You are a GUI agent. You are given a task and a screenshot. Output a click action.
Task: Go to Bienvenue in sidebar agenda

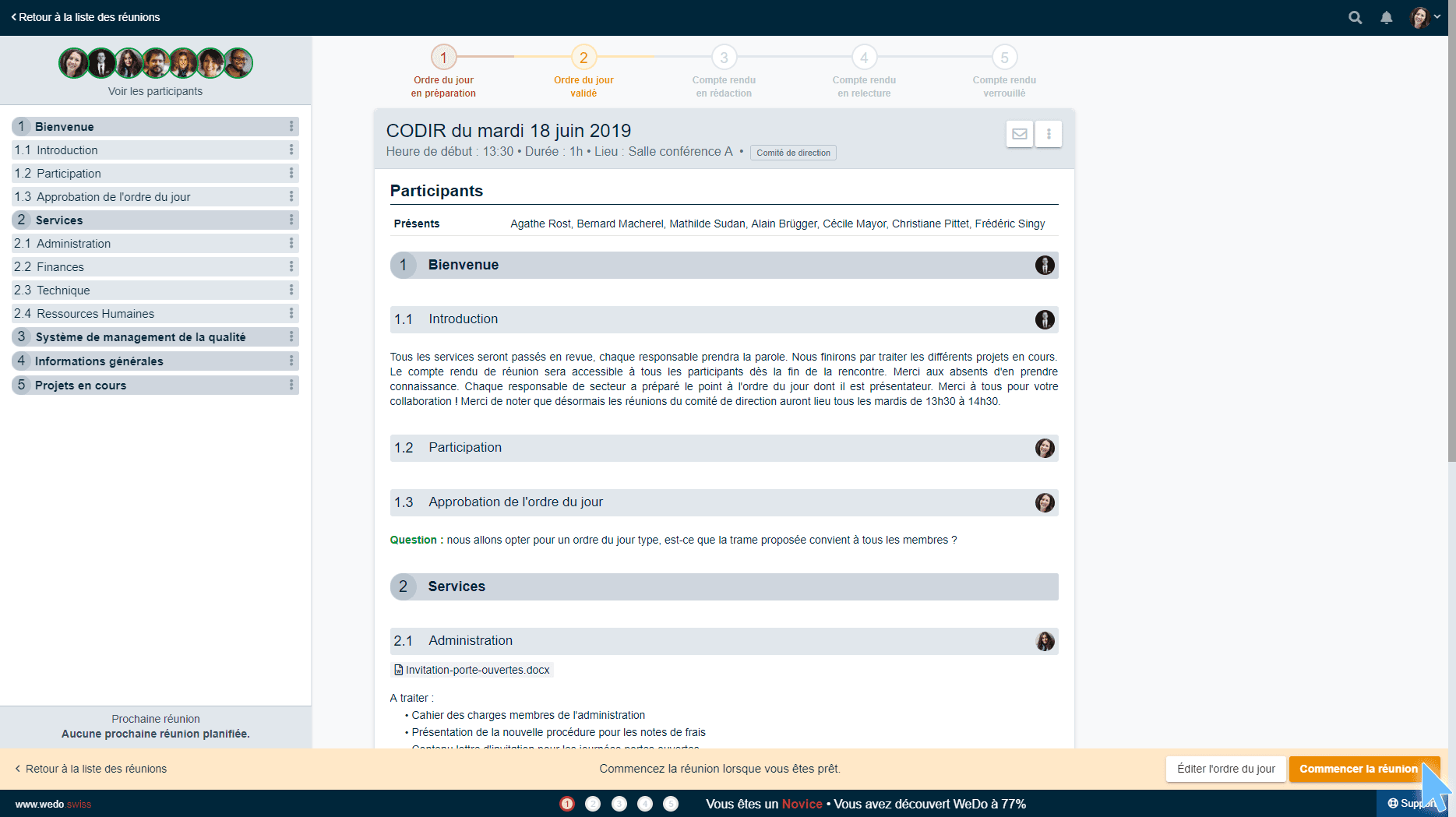[155, 126]
